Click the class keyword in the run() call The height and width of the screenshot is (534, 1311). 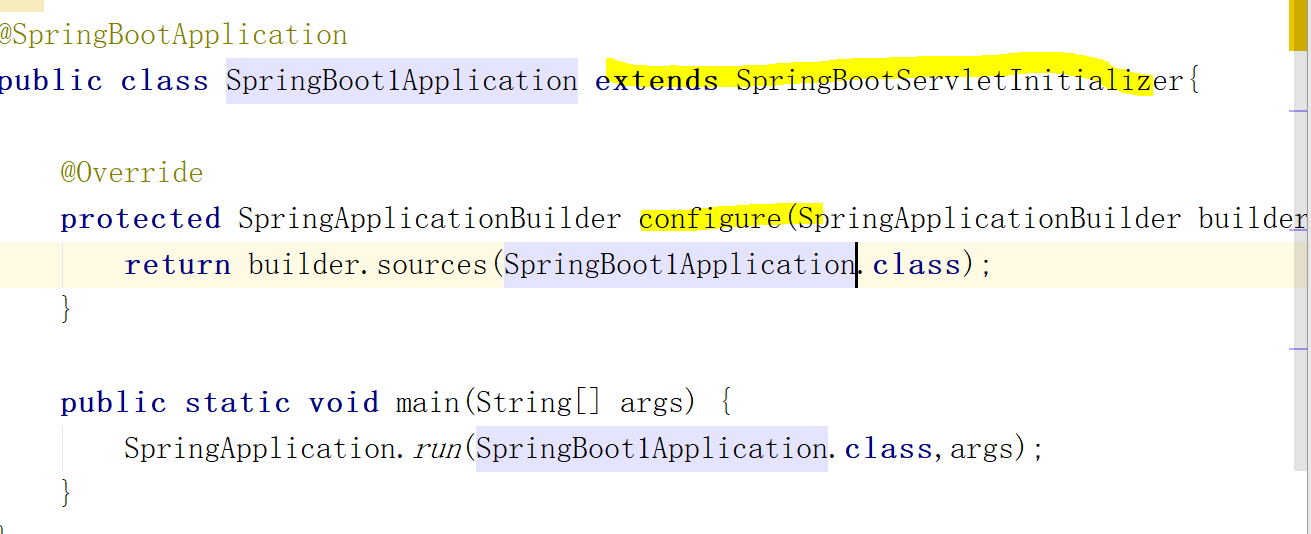(x=888, y=449)
